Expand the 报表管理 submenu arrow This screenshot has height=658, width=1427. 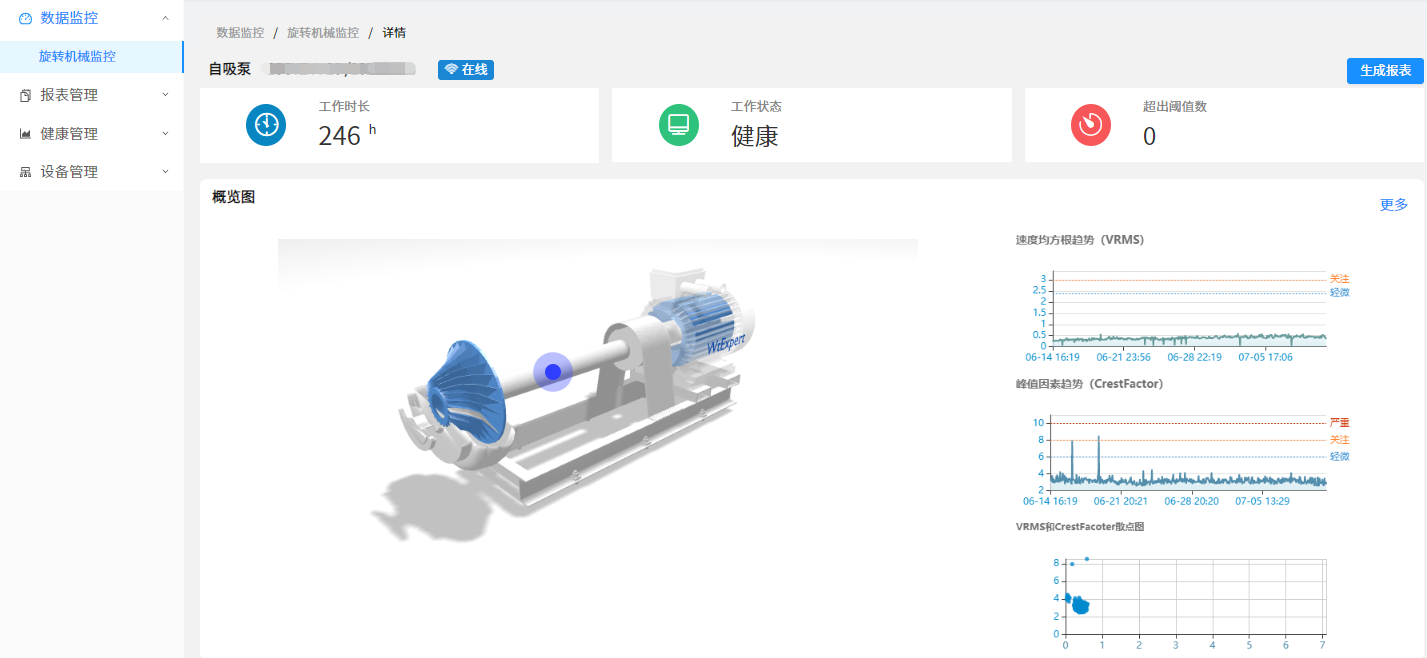pyautogui.click(x=165, y=95)
